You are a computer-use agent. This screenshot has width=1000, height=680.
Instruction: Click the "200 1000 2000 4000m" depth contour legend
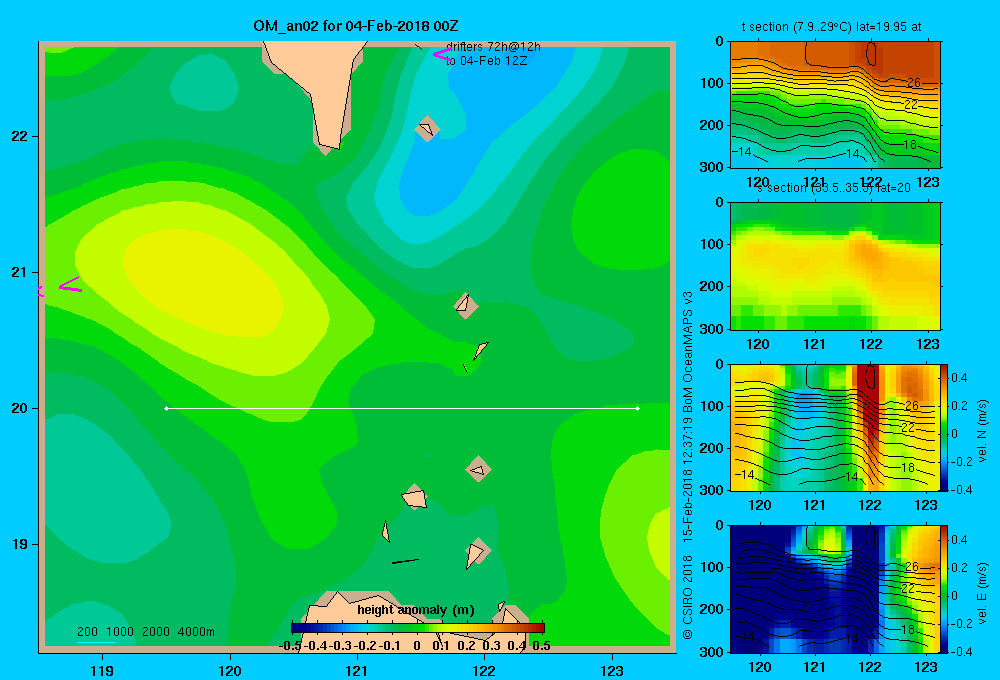pyautogui.click(x=145, y=632)
